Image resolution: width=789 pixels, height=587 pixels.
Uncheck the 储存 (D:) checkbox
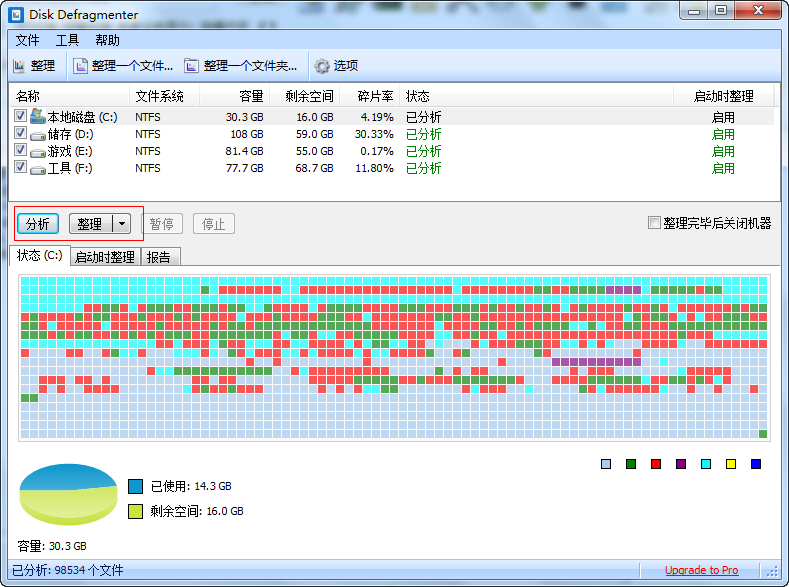click(20, 133)
